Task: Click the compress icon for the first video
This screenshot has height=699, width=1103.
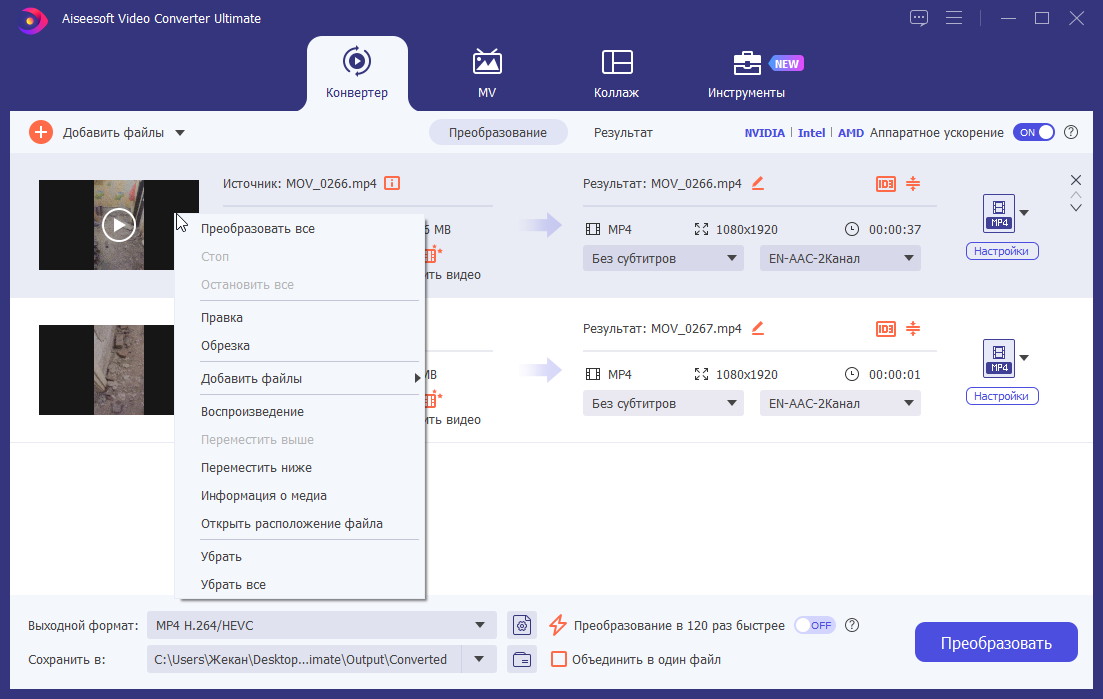Action: pos(912,183)
